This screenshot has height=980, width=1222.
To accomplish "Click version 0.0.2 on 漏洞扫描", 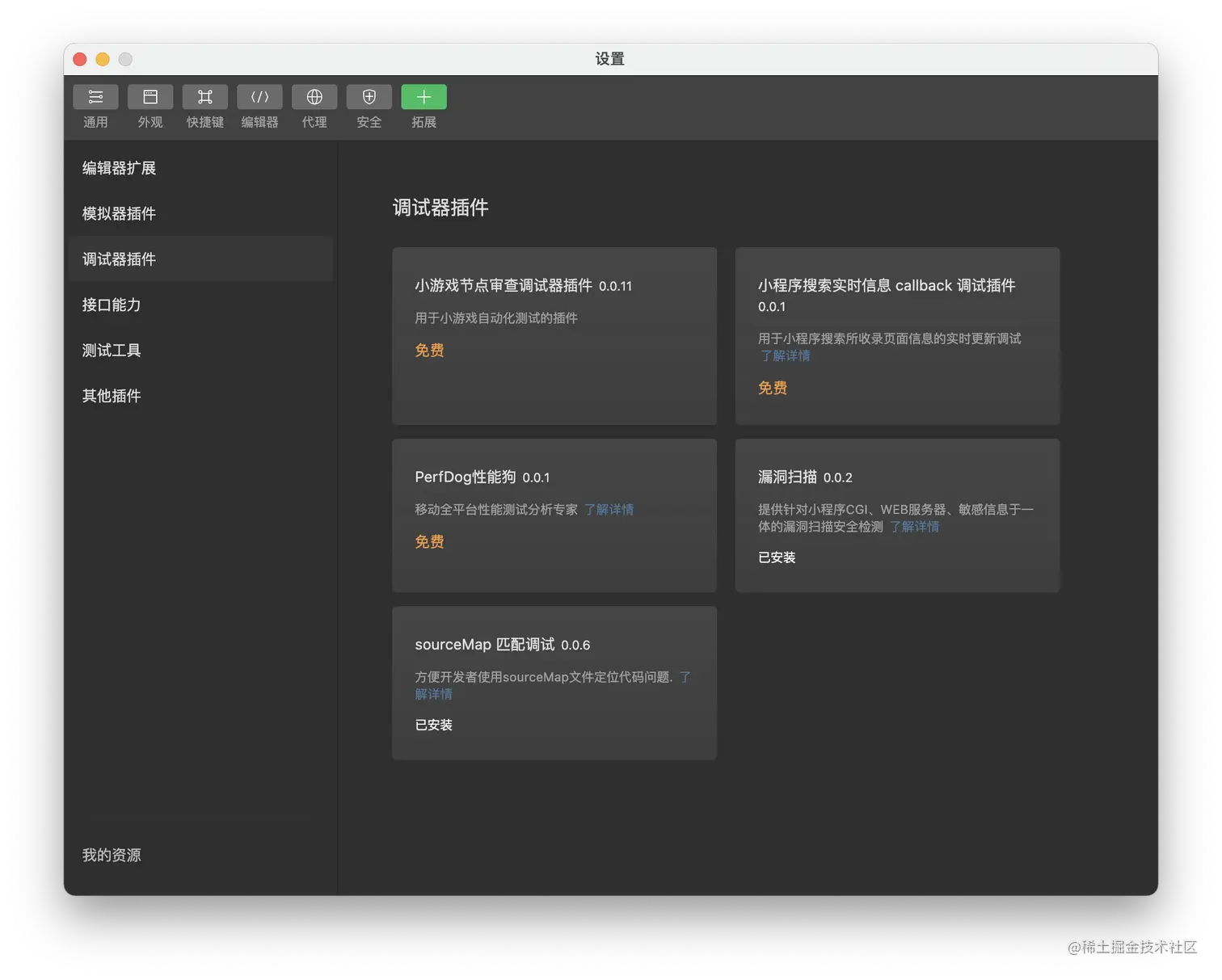I will [x=837, y=477].
